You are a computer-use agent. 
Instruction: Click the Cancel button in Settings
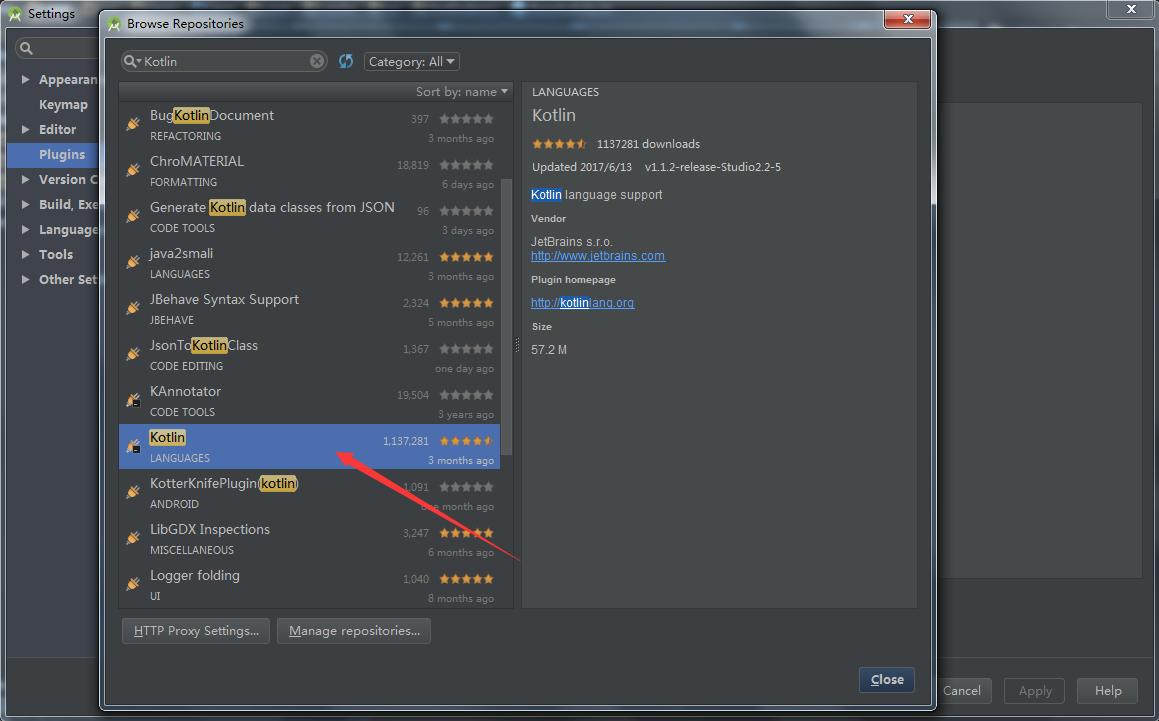[962, 691]
